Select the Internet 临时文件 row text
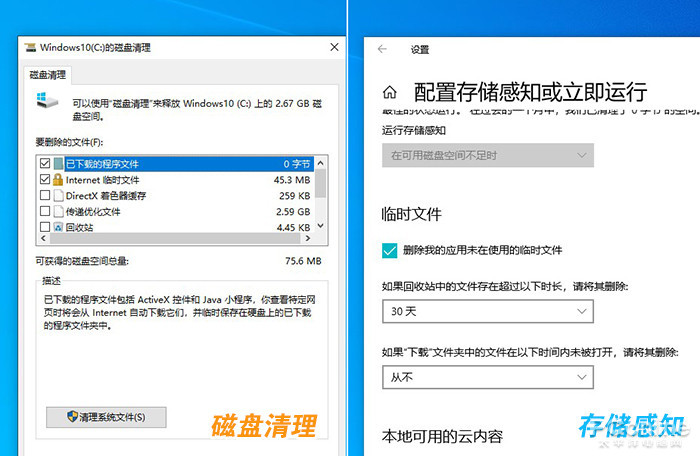 [x=103, y=180]
